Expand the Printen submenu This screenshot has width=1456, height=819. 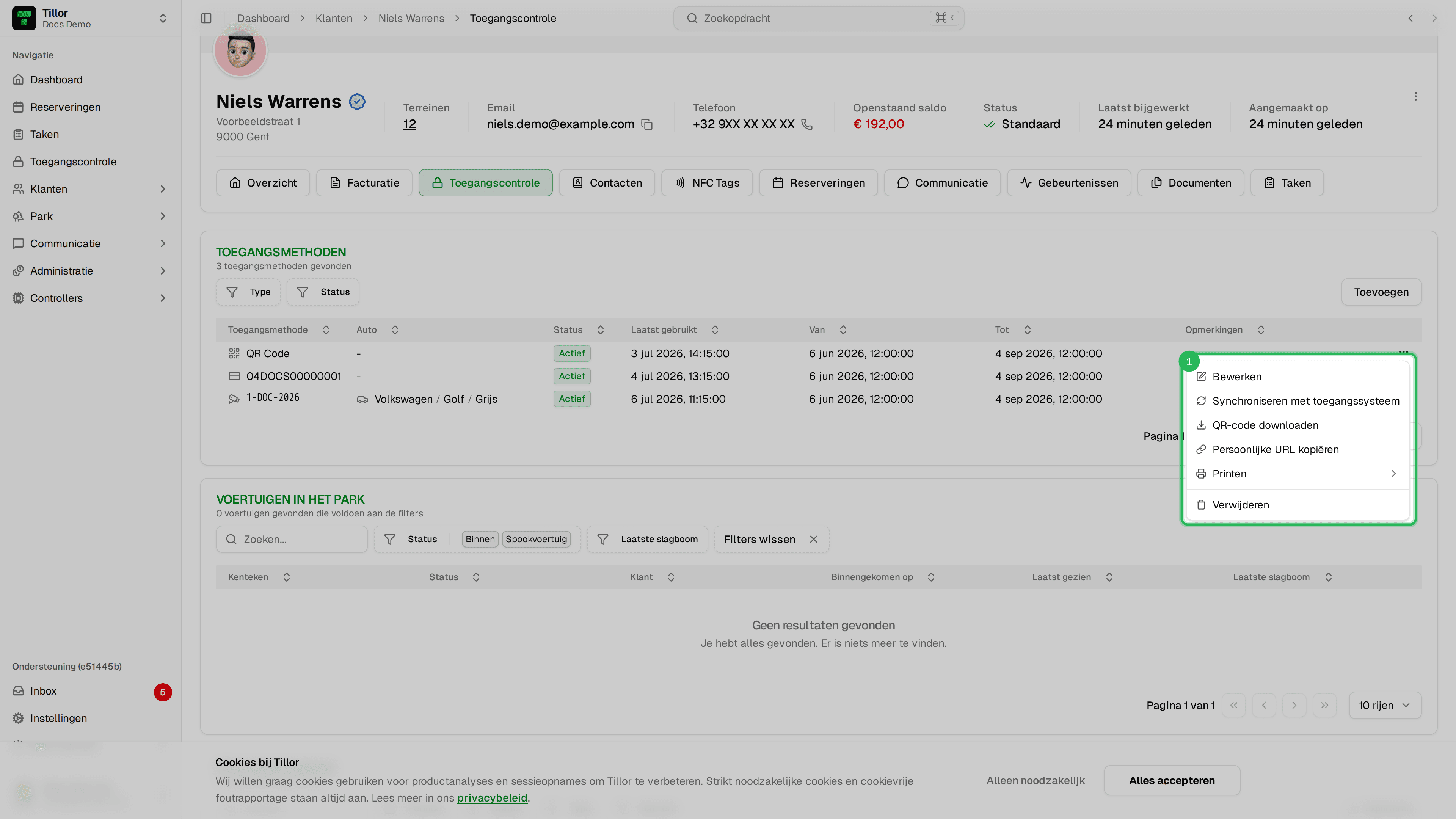click(1297, 474)
